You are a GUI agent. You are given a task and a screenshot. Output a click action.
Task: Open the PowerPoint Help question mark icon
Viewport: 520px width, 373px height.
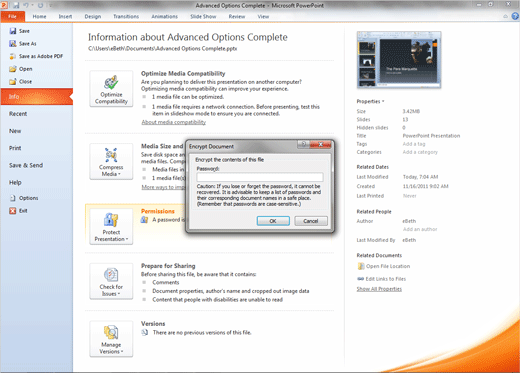coord(515,16)
